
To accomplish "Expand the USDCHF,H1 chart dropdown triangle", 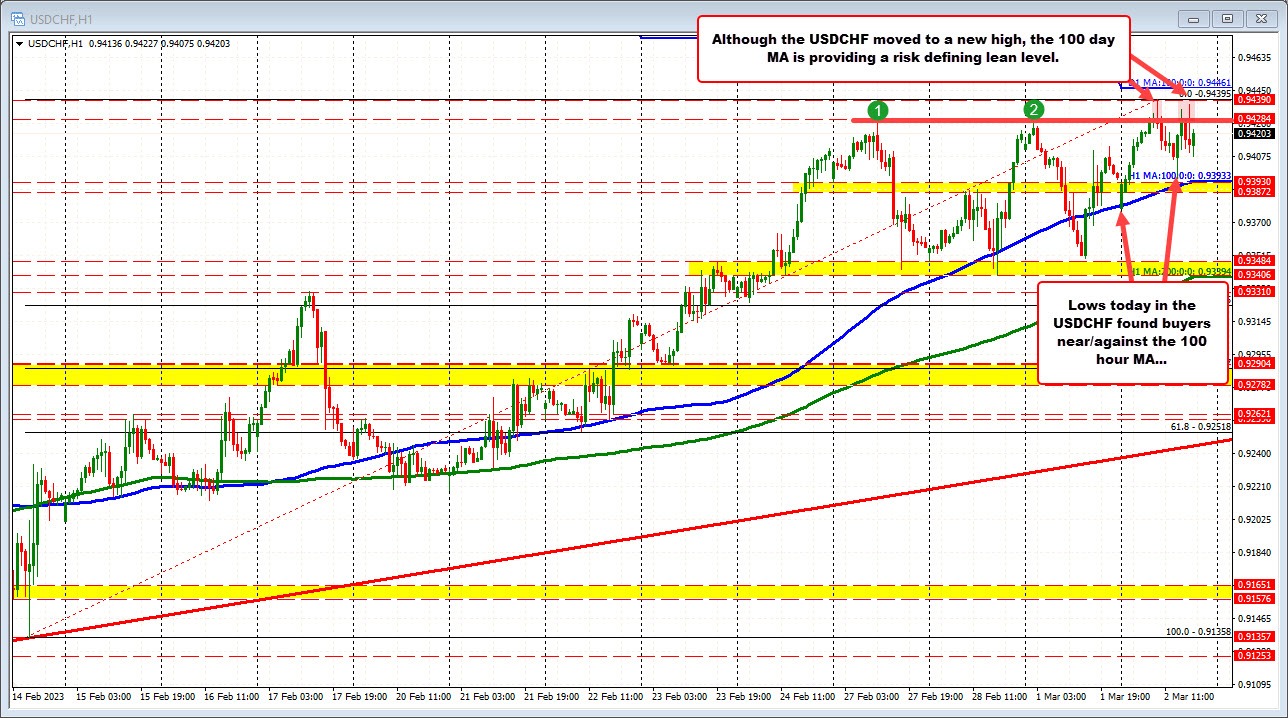I will click(17, 42).
